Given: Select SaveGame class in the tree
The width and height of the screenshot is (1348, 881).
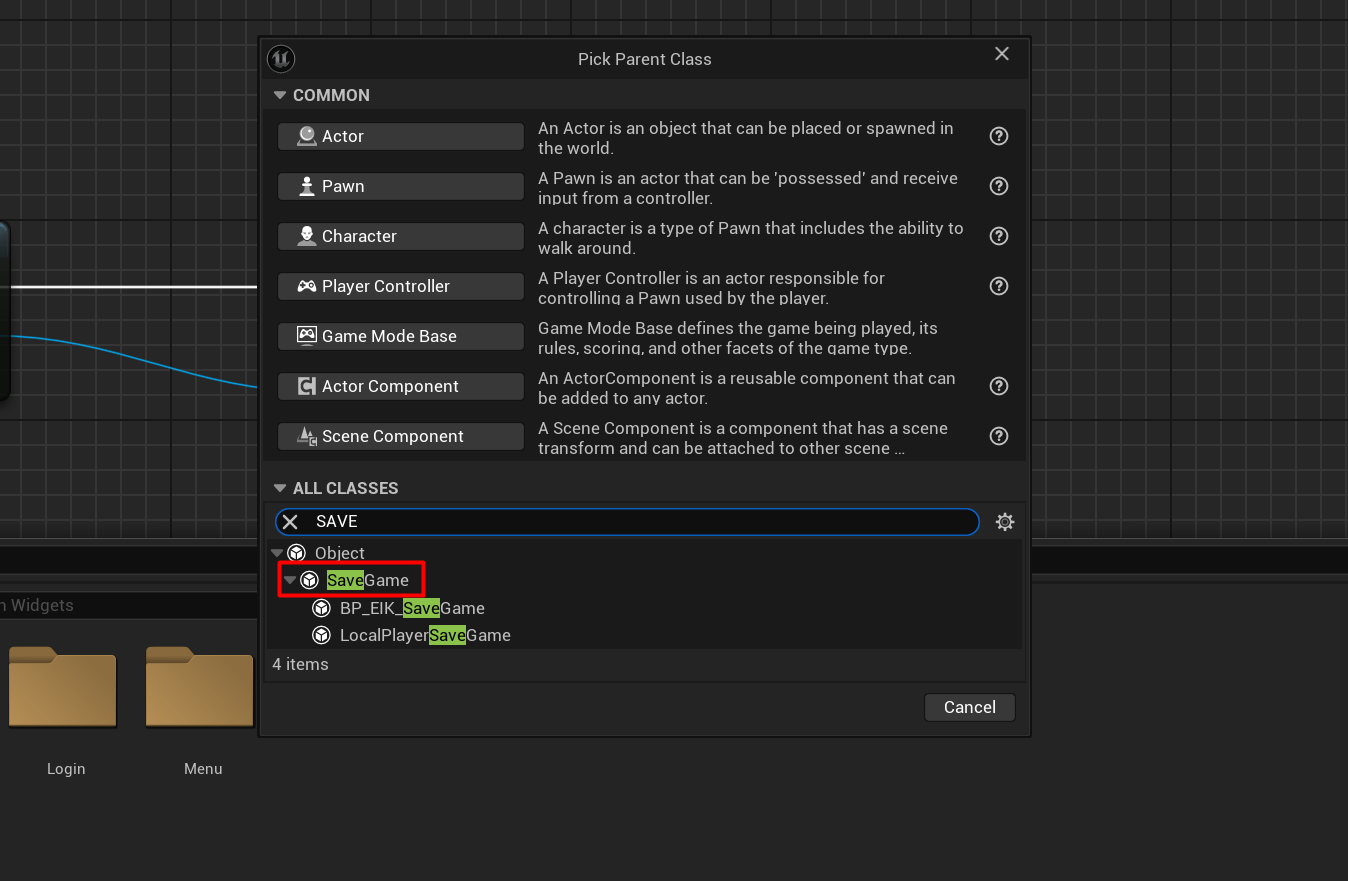Looking at the screenshot, I should (x=368, y=580).
